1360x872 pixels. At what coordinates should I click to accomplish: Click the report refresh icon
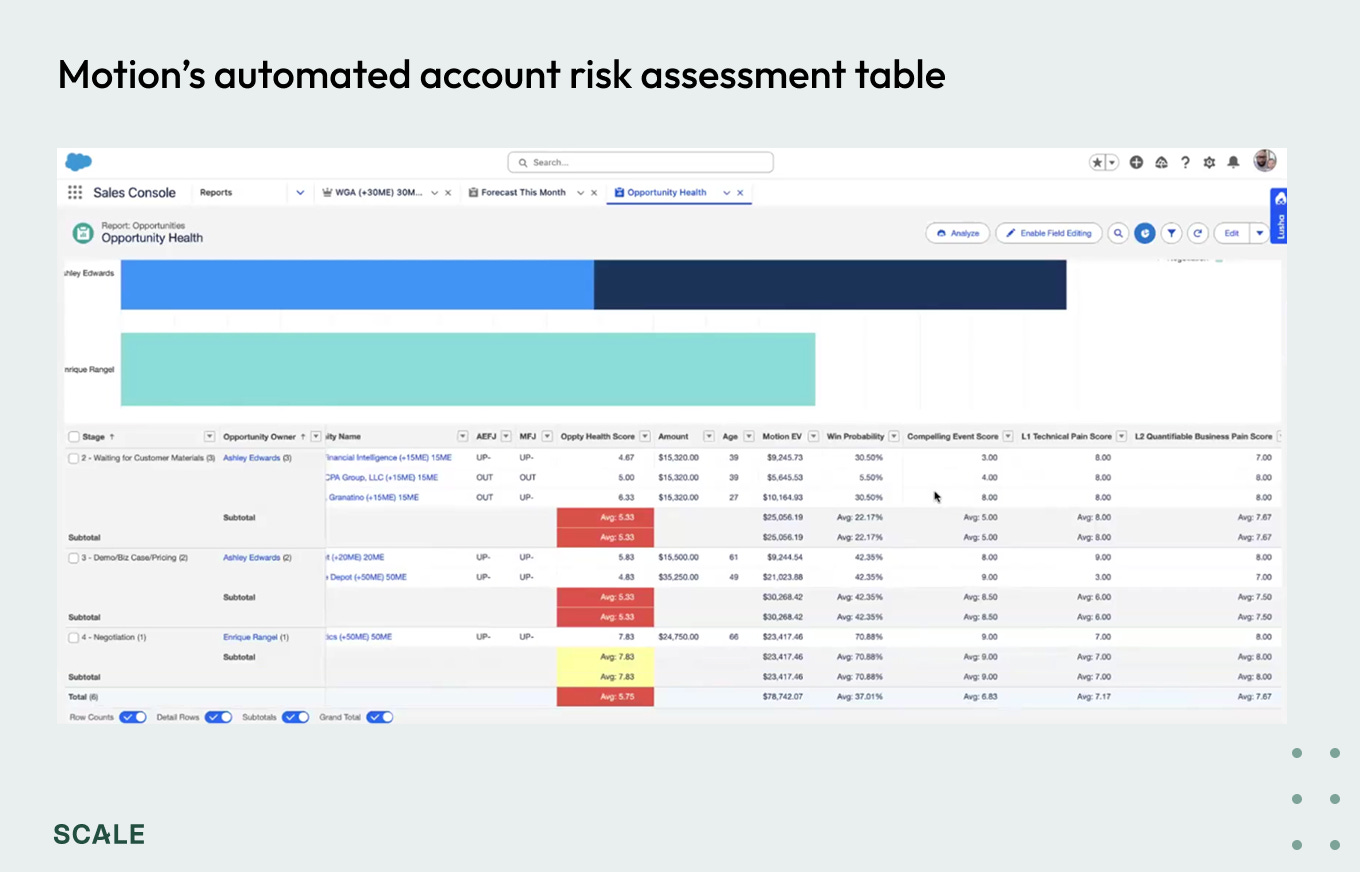click(1197, 233)
